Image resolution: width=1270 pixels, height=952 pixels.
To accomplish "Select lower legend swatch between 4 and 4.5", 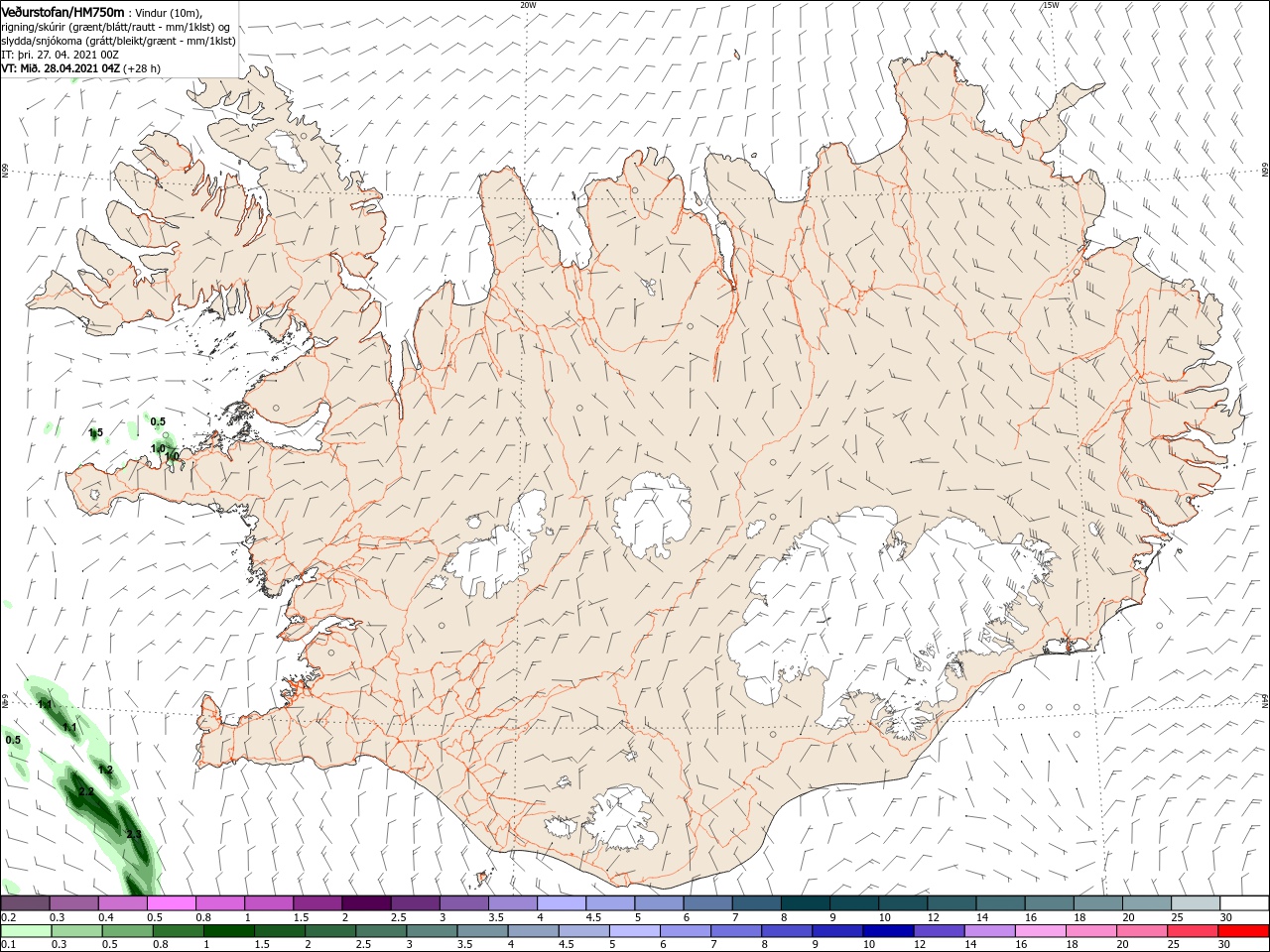I will 535,931.
